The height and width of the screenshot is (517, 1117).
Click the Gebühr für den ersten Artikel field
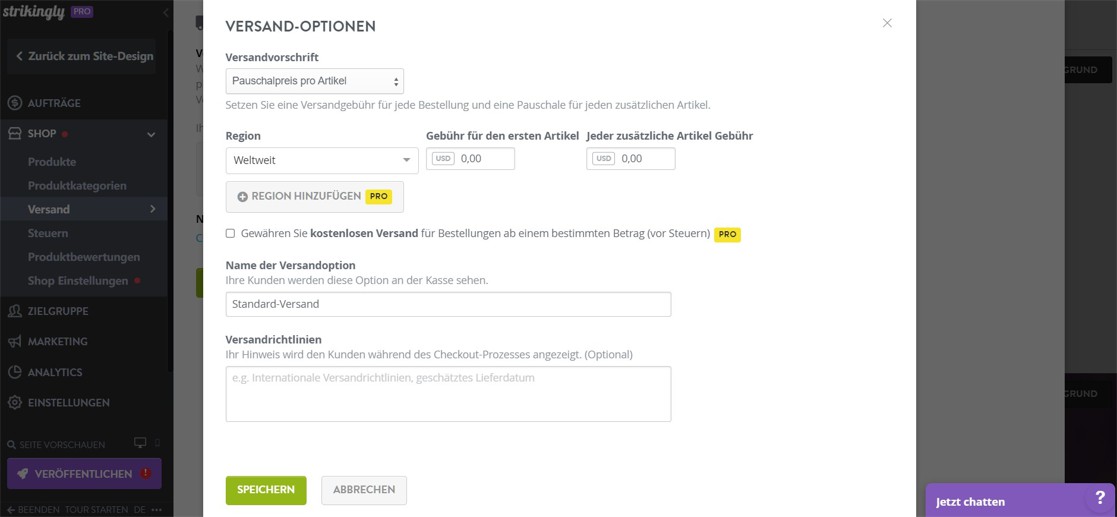[x=484, y=158]
